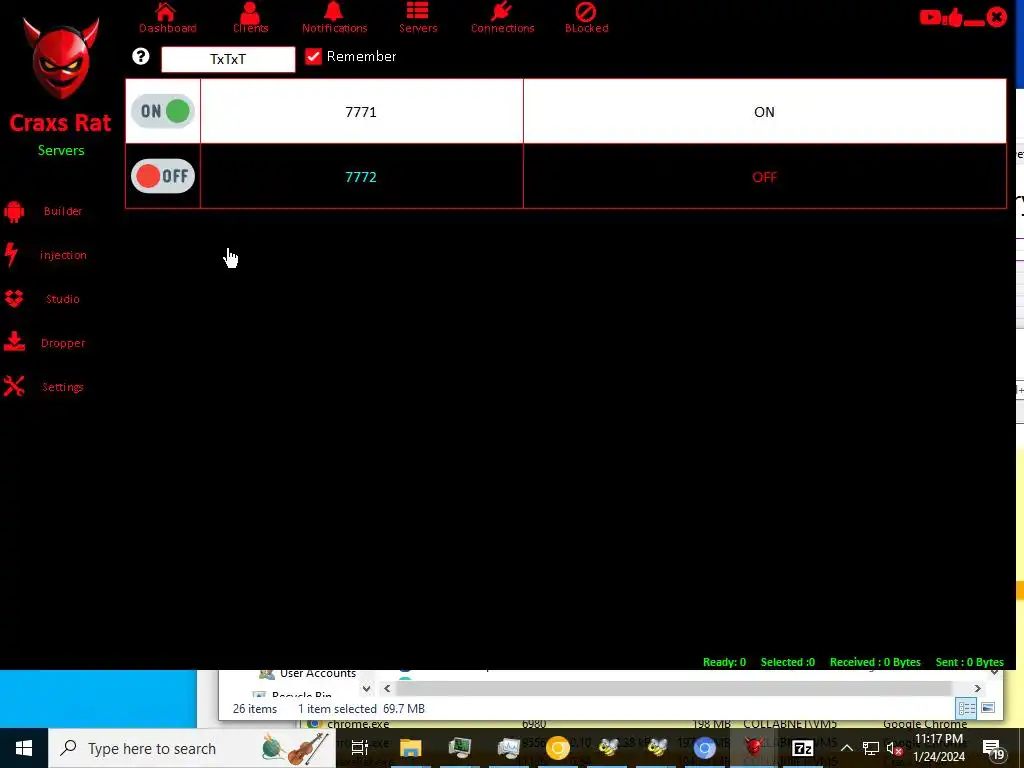
Task: Click the red devil Craxs Rat logo
Action: point(61,57)
